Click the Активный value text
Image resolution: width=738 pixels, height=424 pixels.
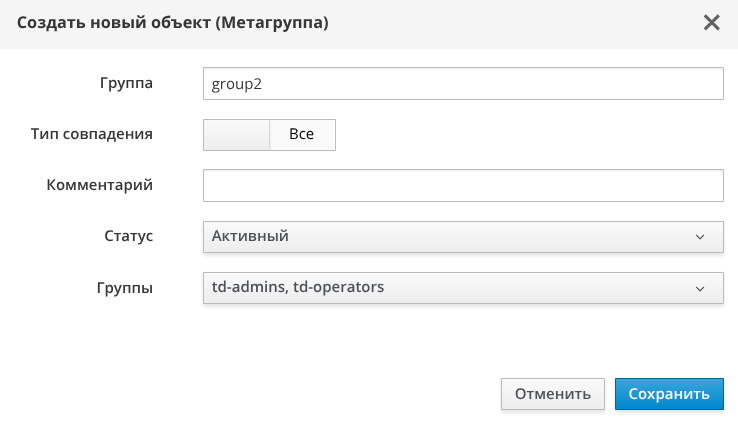click(250, 237)
